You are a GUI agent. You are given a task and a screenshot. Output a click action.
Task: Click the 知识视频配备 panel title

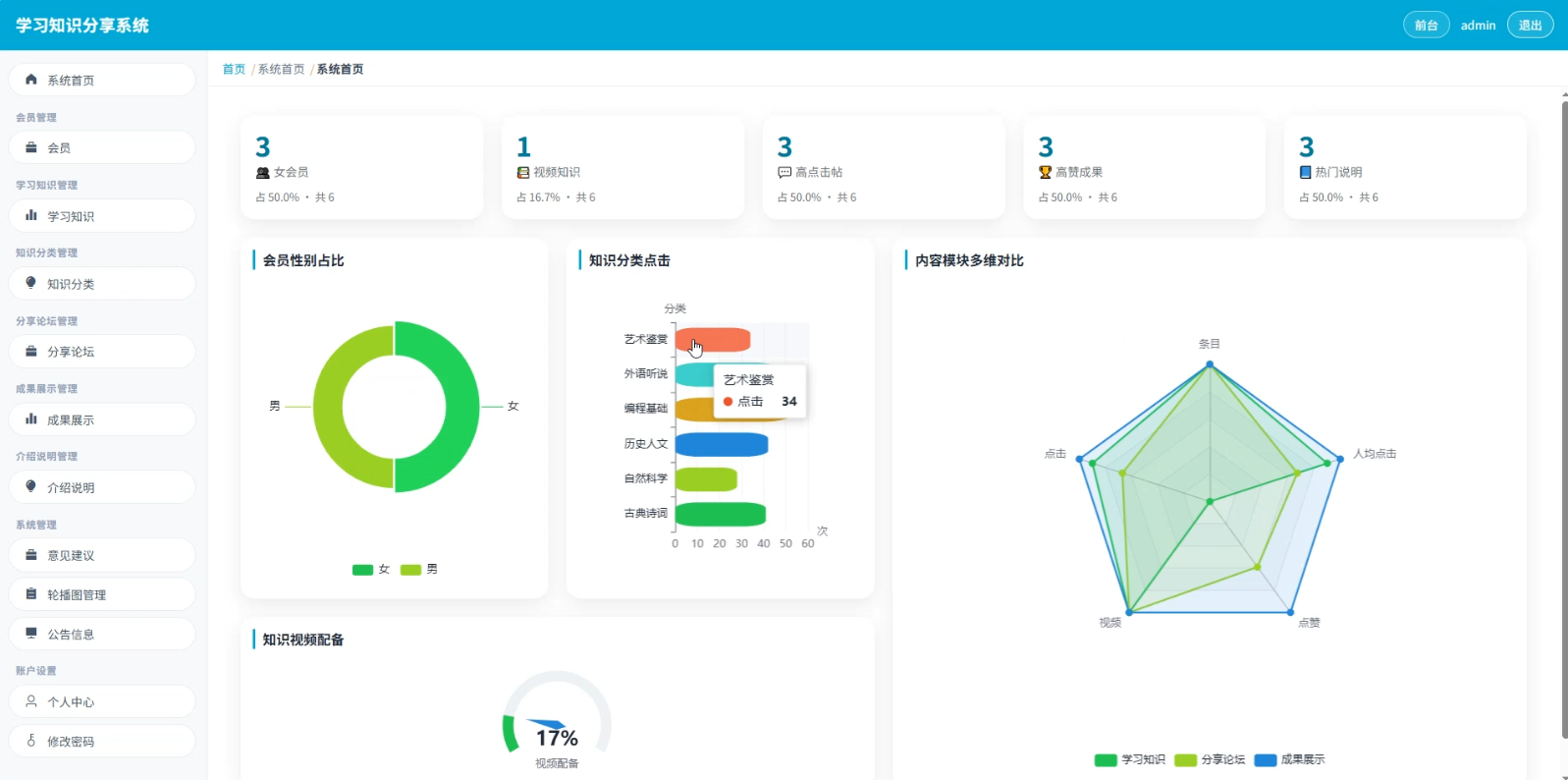(x=303, y=640)
